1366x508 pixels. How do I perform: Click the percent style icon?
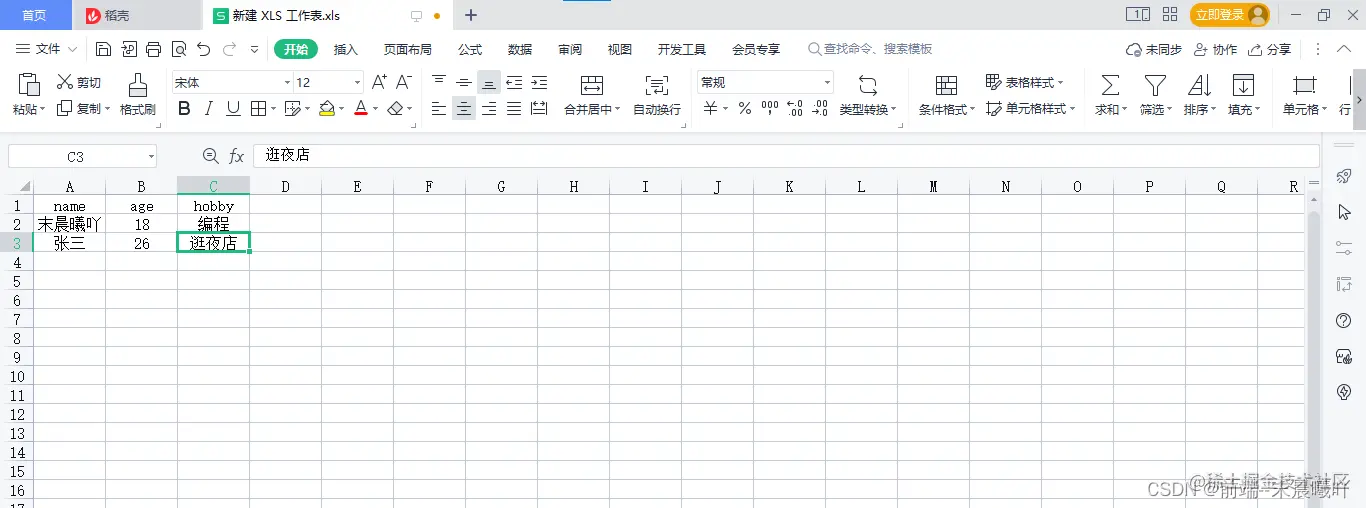pos(745,109)
